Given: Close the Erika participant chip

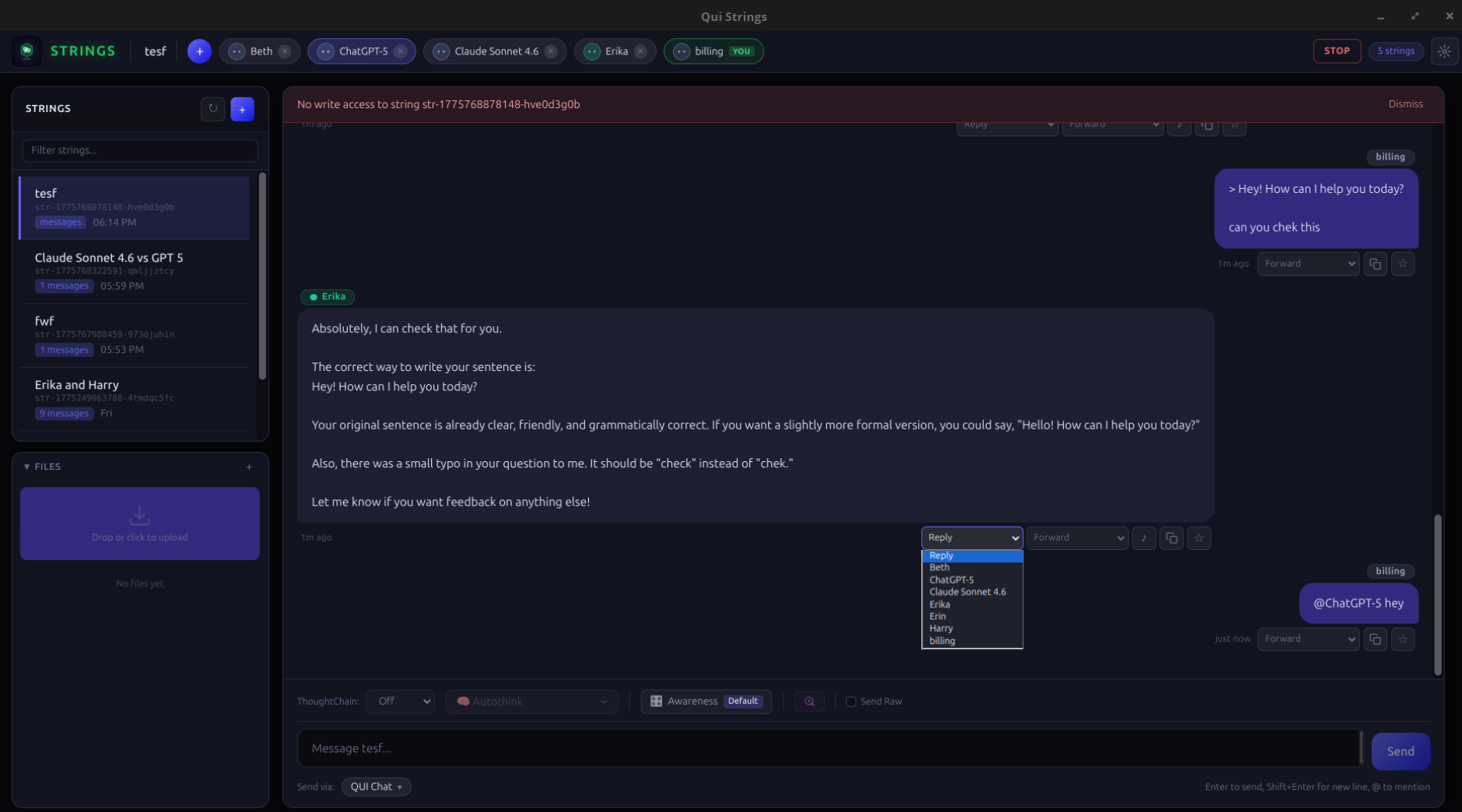Looking at the screenshot, I should tap(640, 51).
